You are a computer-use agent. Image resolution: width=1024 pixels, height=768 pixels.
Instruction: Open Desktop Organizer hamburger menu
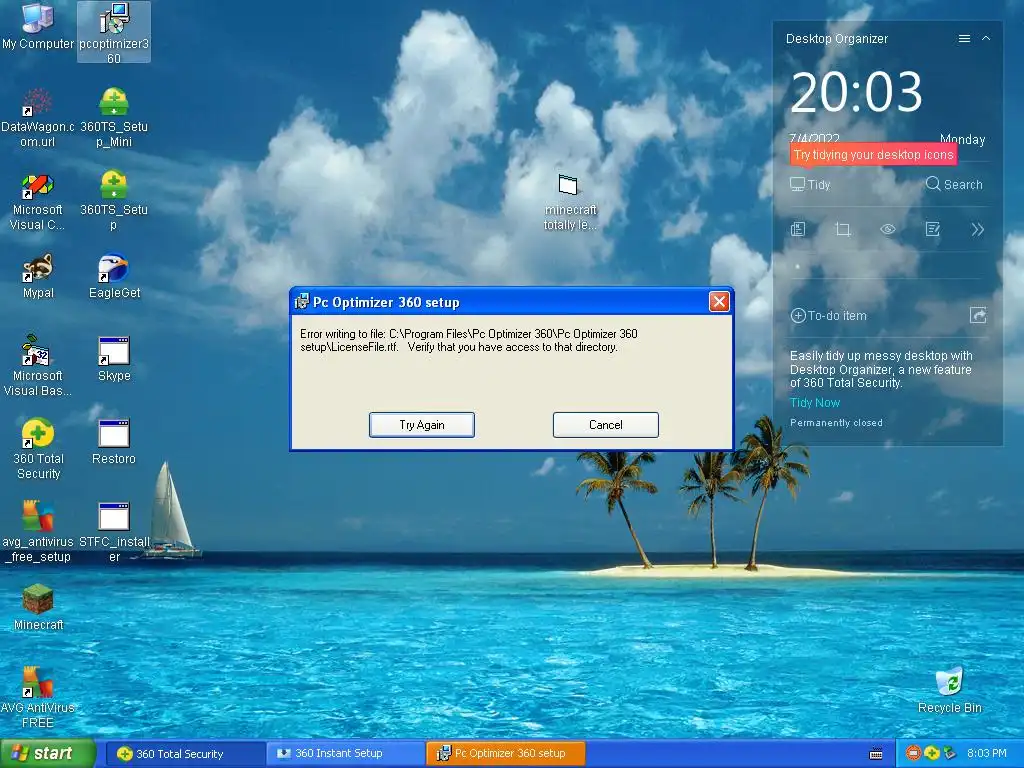[964, 39]
